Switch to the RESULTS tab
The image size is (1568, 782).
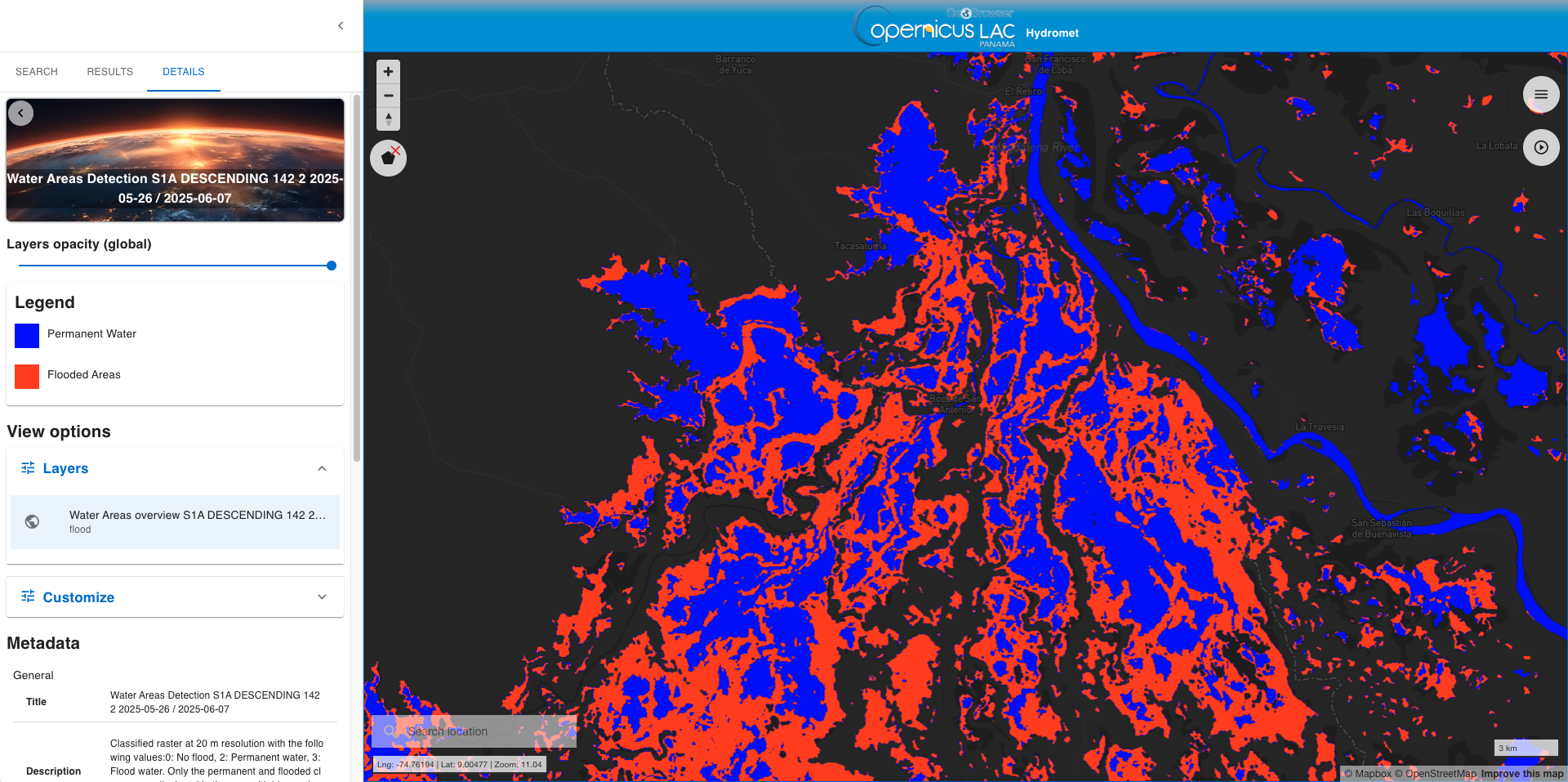[110, 72]
